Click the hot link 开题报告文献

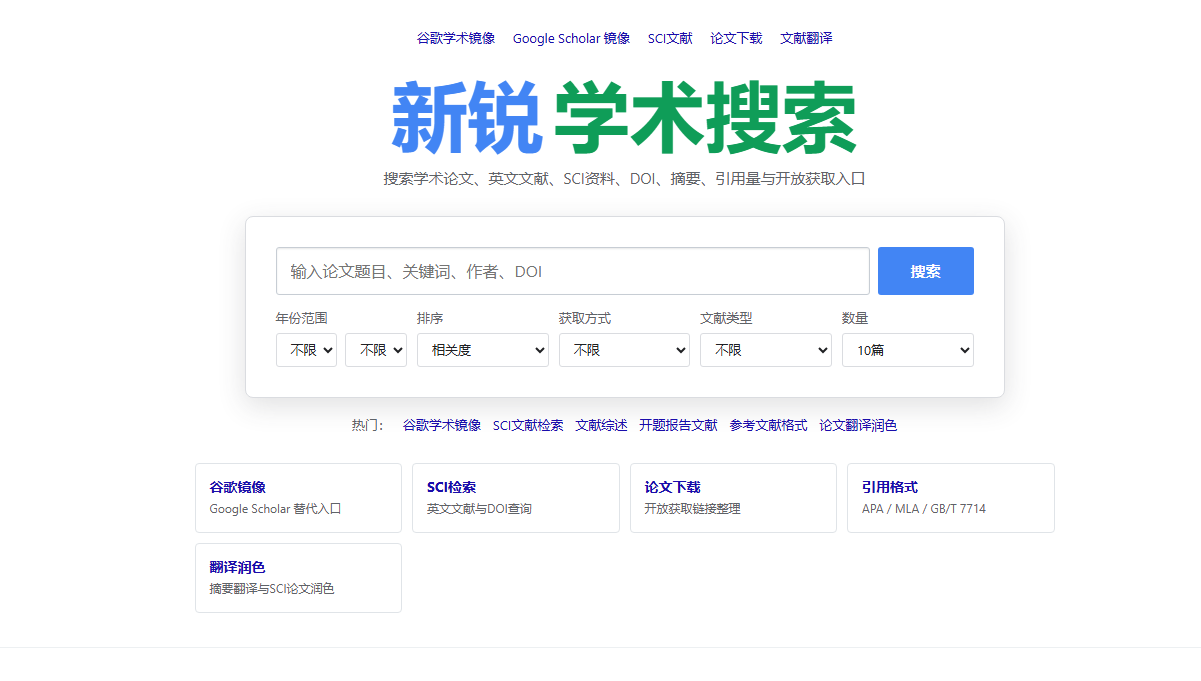[679, 425]
